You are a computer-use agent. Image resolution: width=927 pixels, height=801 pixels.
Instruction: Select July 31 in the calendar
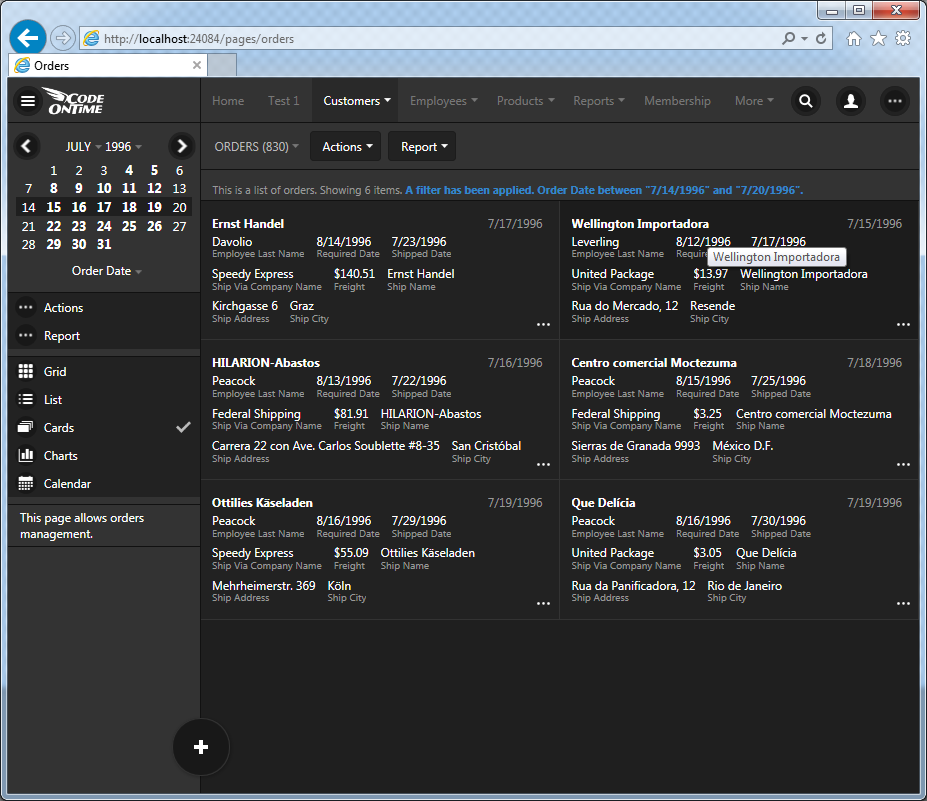click(x=104, y=244)
